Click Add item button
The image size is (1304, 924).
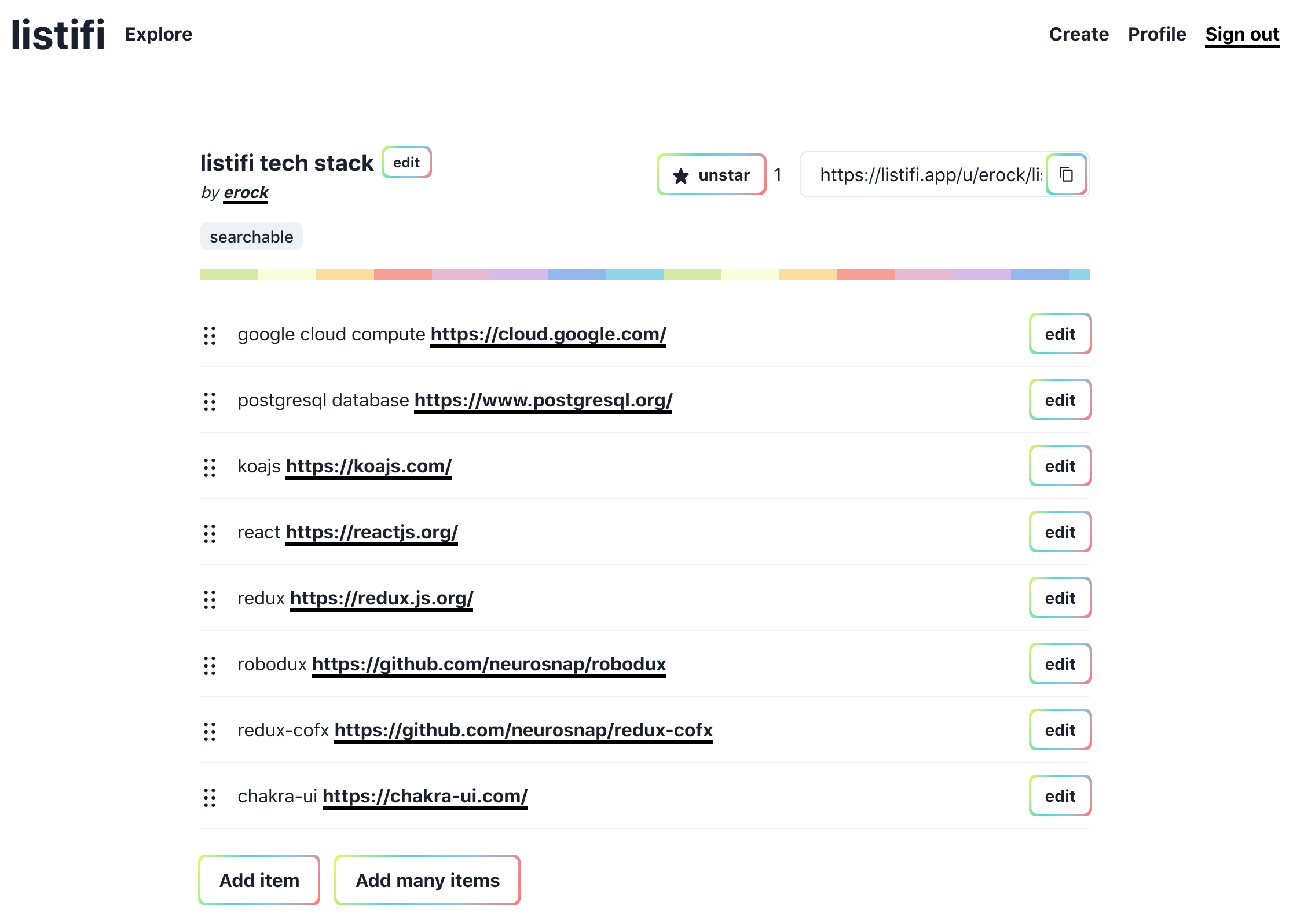pos(259,880)
